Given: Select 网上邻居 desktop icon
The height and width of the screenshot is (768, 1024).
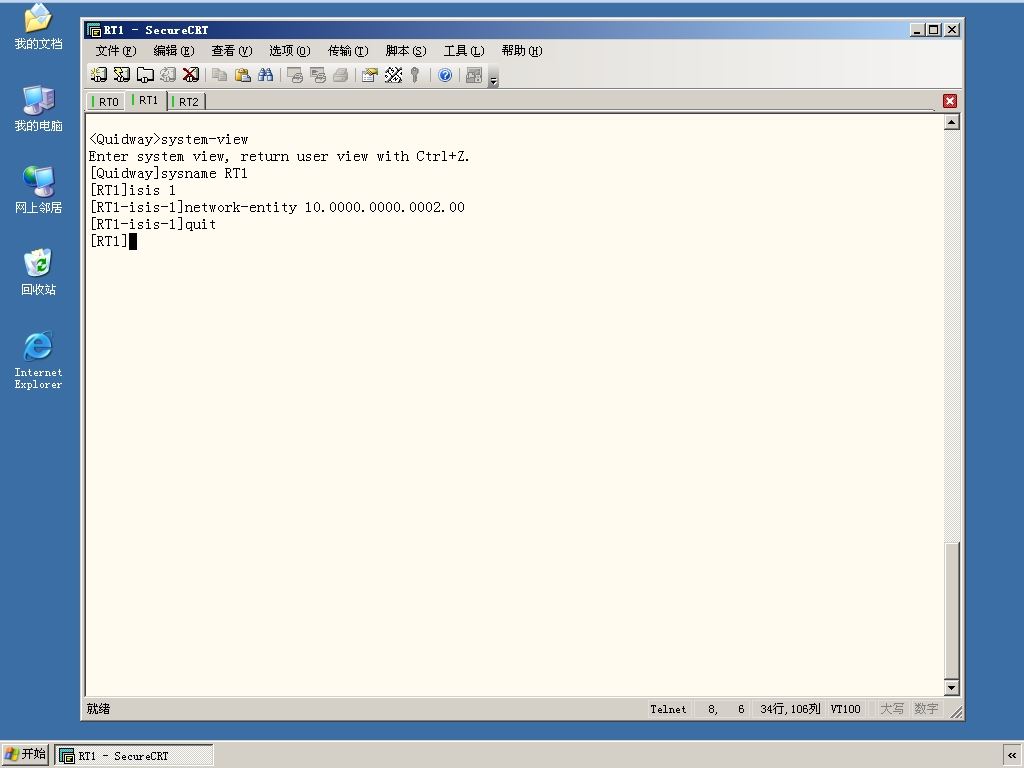Looking at the screenshot, I should tap(38, 190).
